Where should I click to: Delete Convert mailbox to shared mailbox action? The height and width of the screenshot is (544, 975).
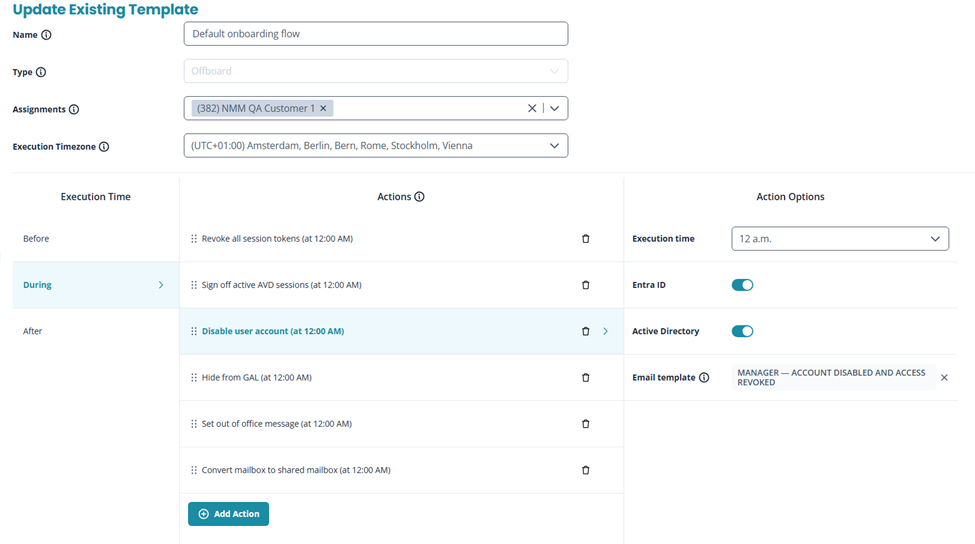[x=586, y=470]
